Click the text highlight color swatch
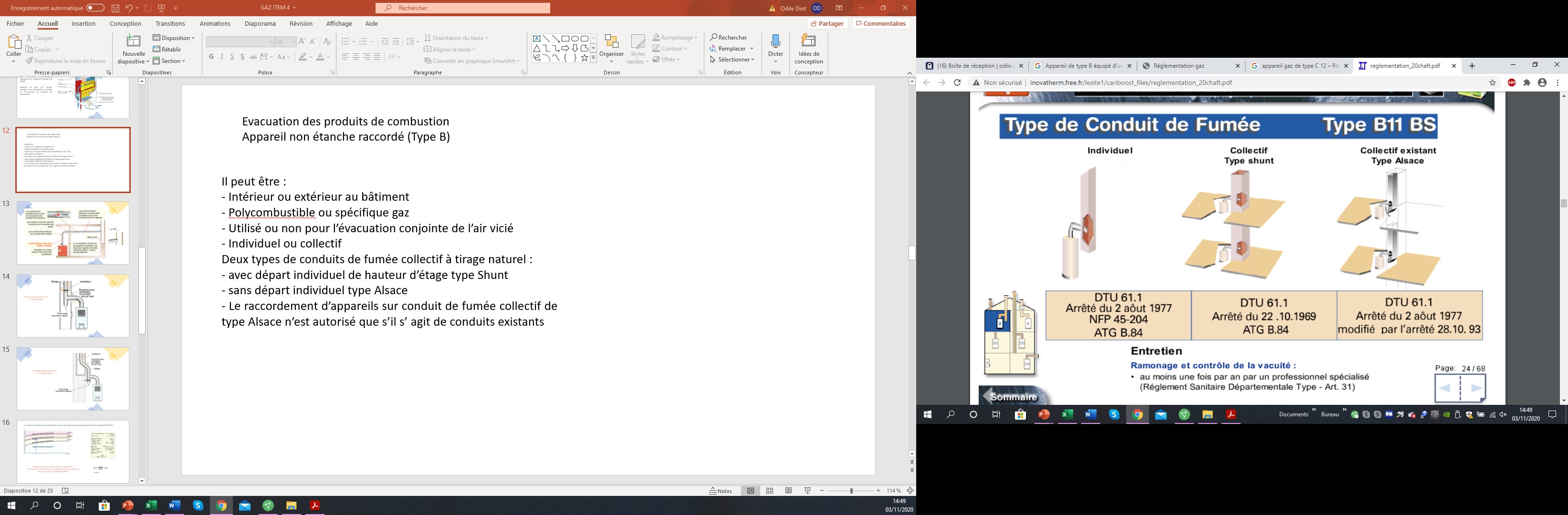The width and height of the screenshot is (1568, 515). click(x=303, y=57)
